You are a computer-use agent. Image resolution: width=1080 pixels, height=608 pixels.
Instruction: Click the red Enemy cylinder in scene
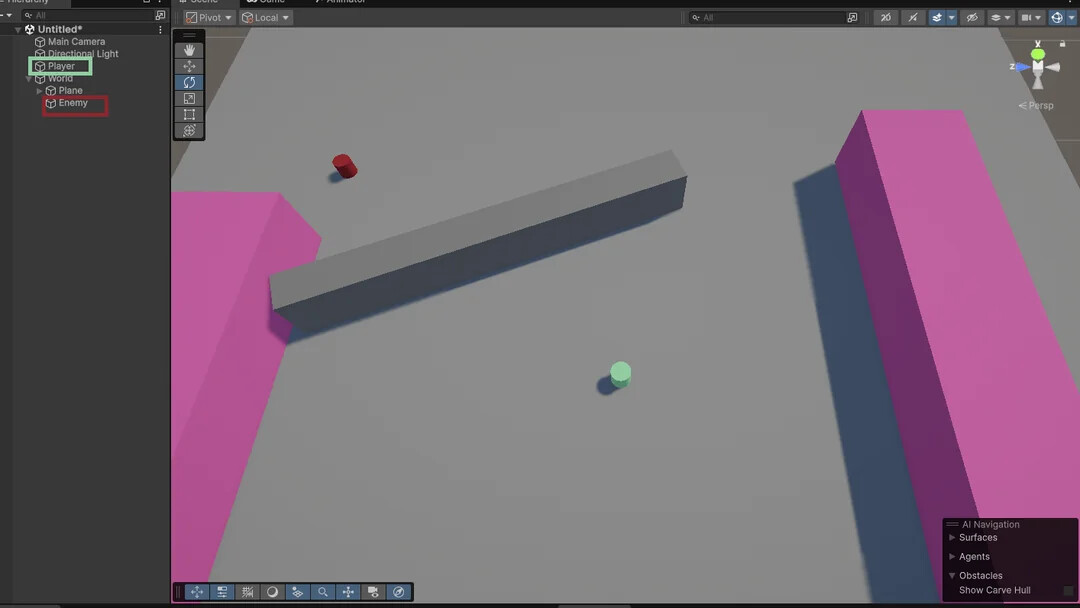pyautogui.click(x=344, y=166)
